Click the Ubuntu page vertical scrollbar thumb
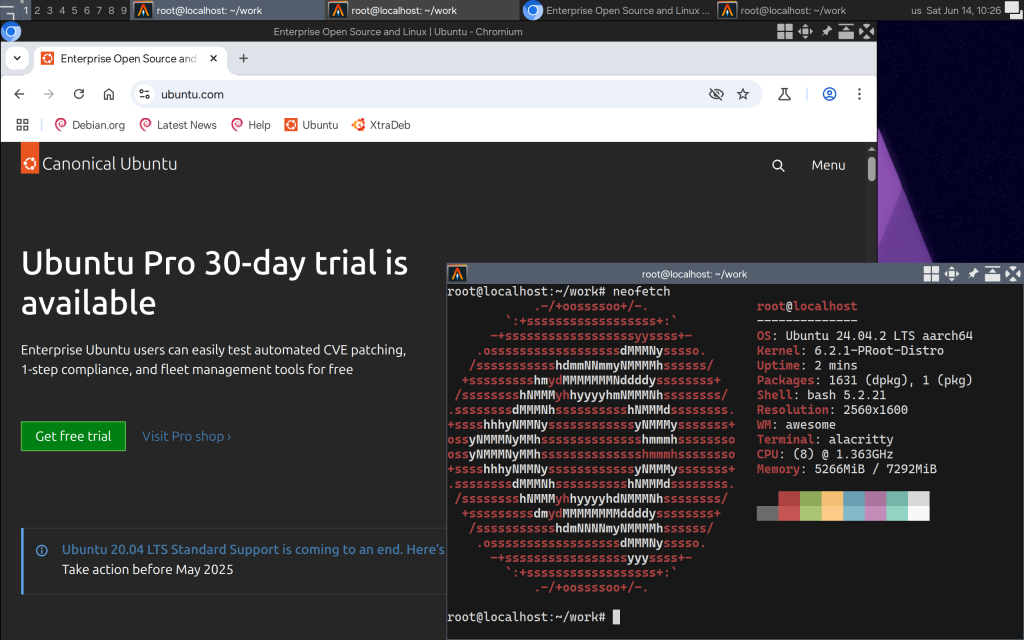Viewport: 1024px width, 640px height. pos(871,168)
